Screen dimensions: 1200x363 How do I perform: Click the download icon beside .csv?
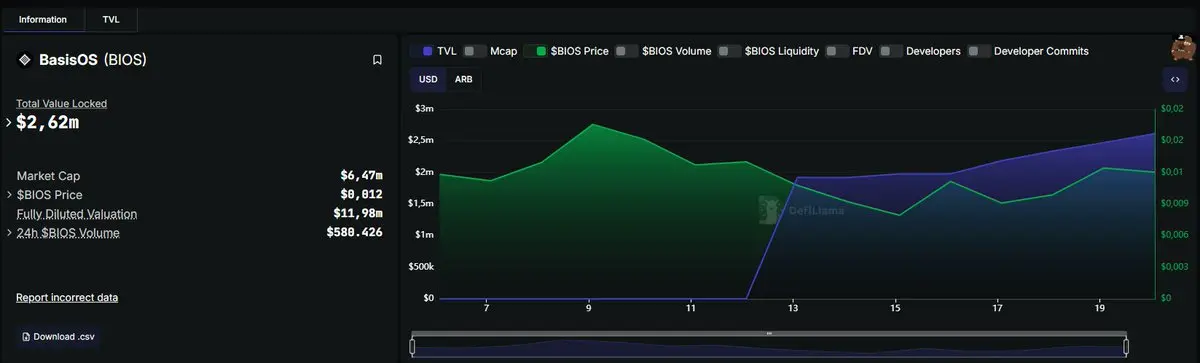26,337
